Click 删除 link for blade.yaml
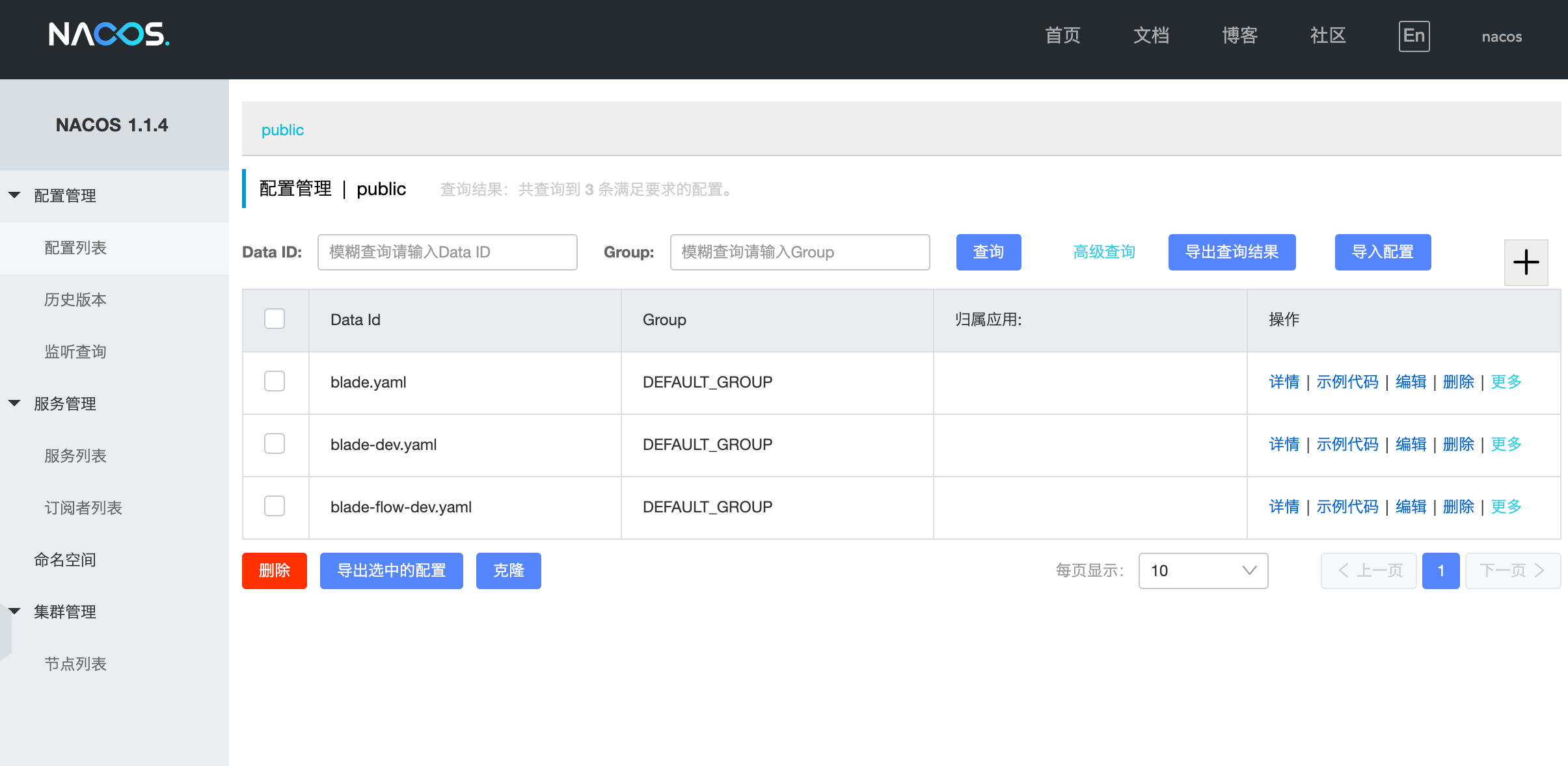This screenshot has width=1568, height=766. click(1459, 382)
